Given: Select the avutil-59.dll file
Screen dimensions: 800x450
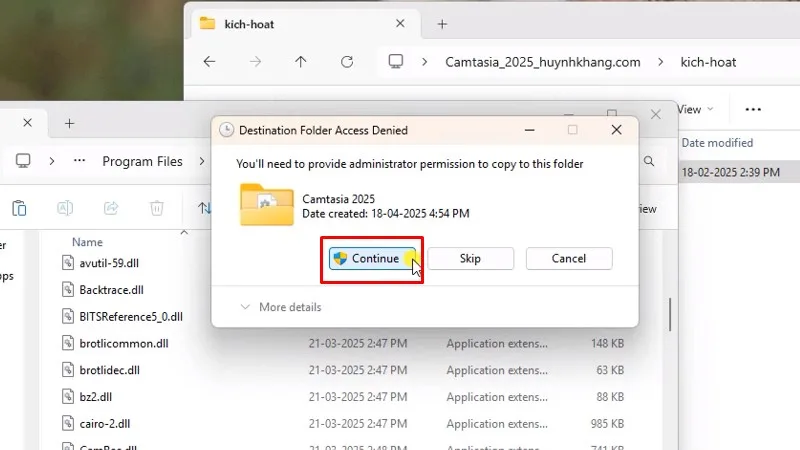Looking at the screenshot, I should click(109, 263).
